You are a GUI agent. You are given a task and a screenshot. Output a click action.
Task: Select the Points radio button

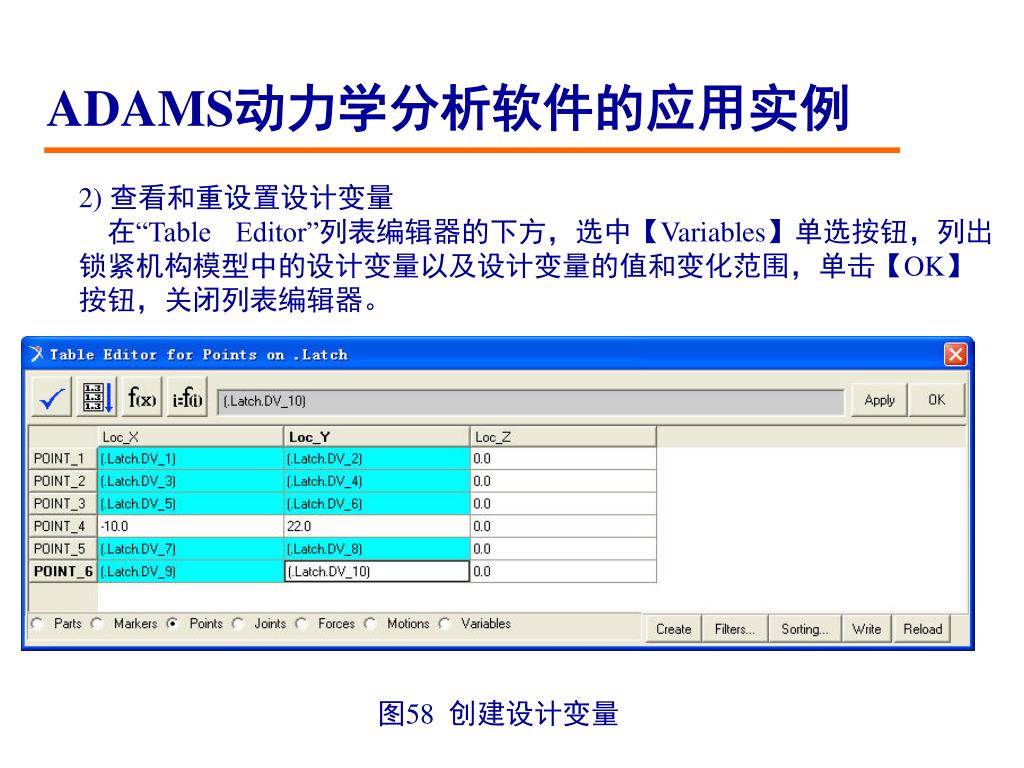tap(173, 624)
